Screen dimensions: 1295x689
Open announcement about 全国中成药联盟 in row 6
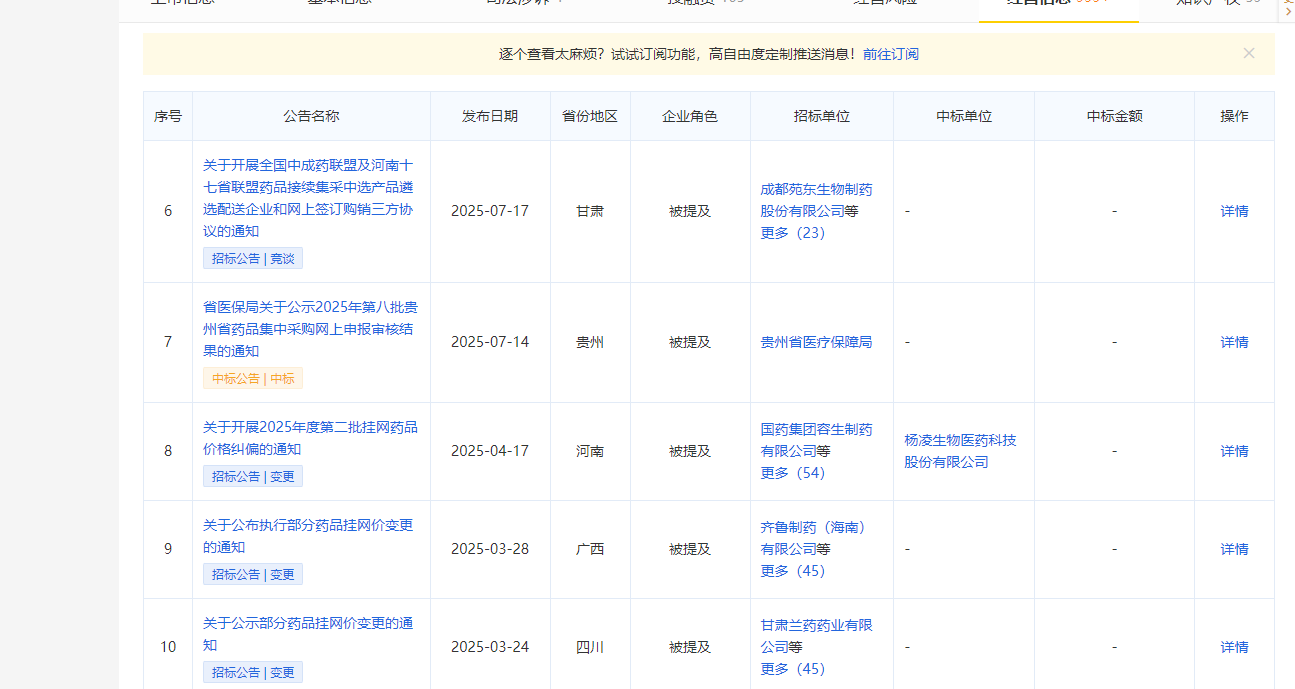(308, 198)
